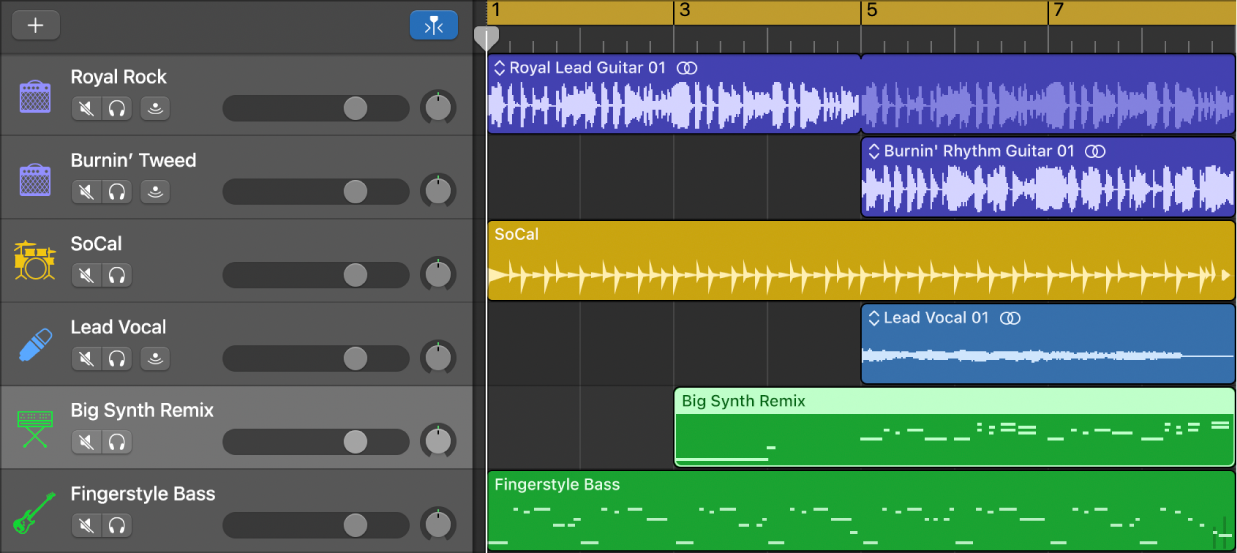Click the Burnin' Tweed volume slider
Viewport: 1237px width, 553px height.
[355, 191]
